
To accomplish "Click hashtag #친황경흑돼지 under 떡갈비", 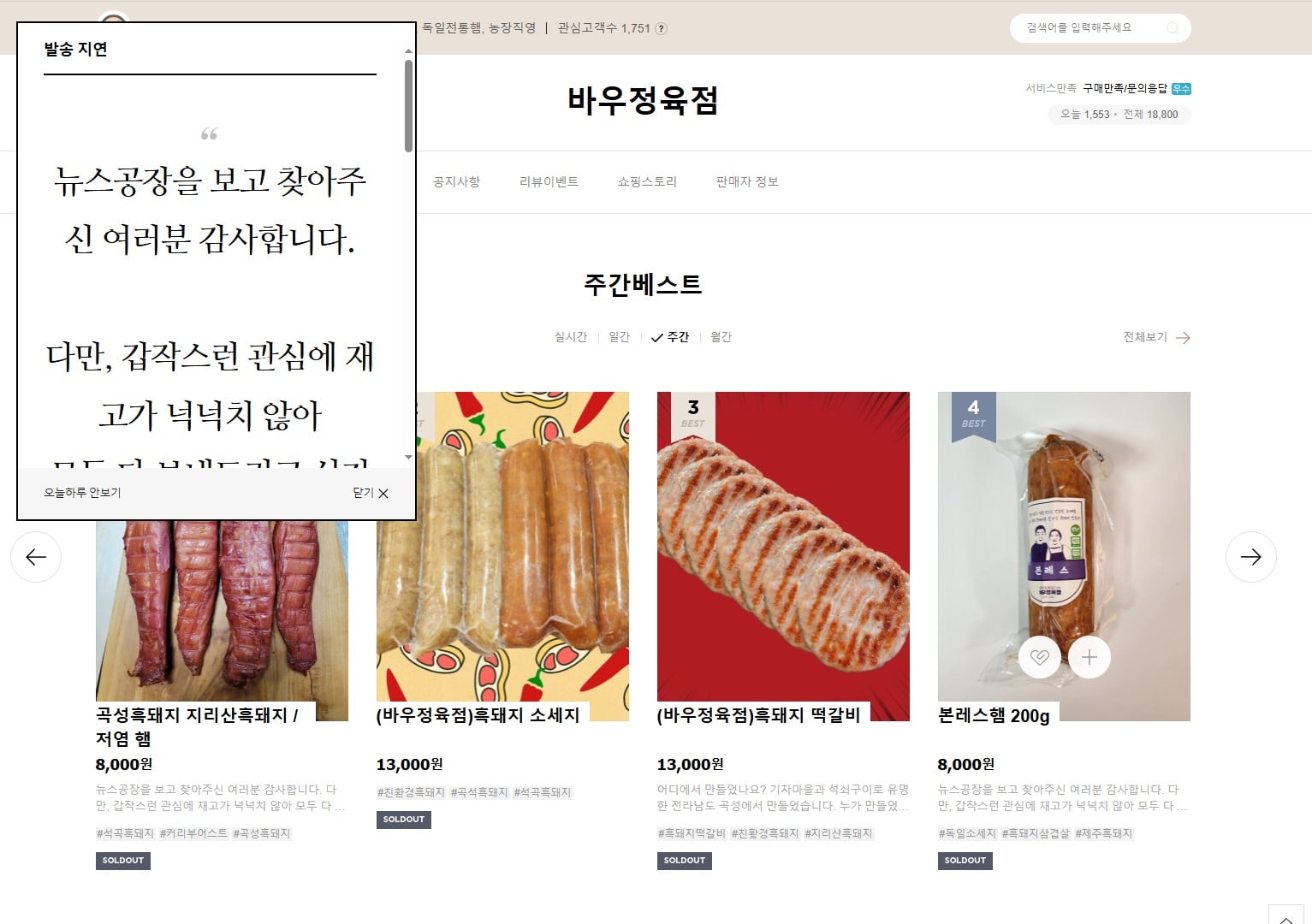I will coord(765,833).
